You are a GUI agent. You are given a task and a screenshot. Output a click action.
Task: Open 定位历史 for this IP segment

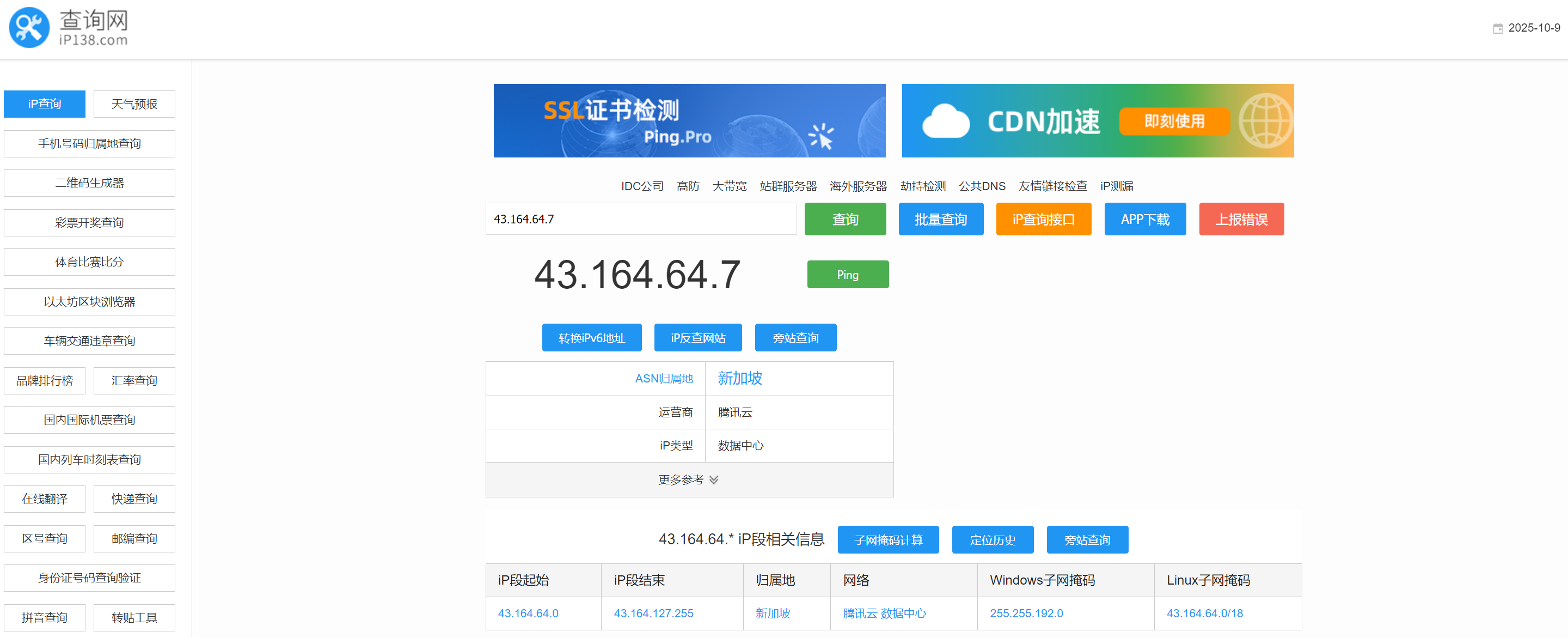tap(992, 540)
